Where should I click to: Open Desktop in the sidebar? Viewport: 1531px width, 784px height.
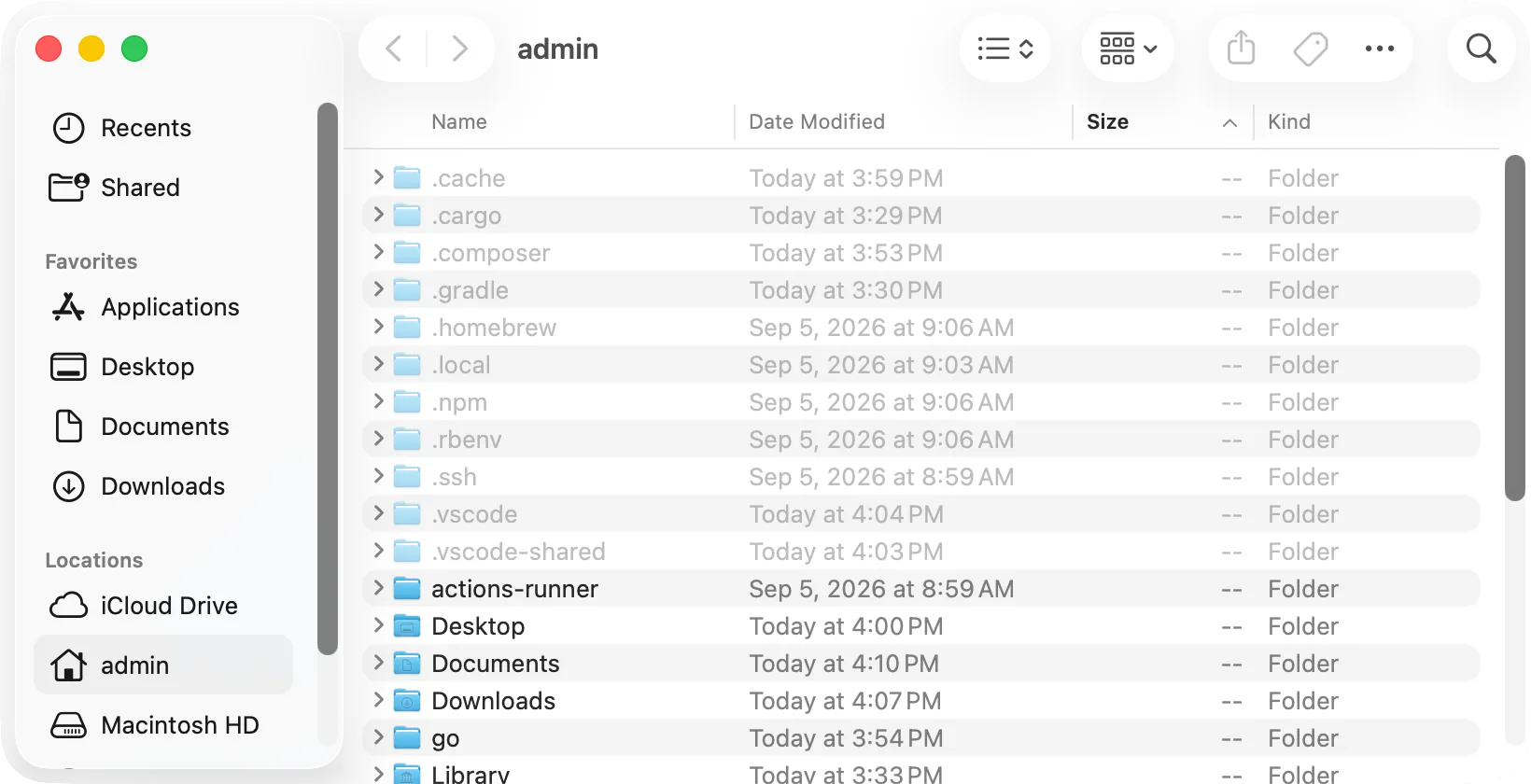tap(163, 367)
